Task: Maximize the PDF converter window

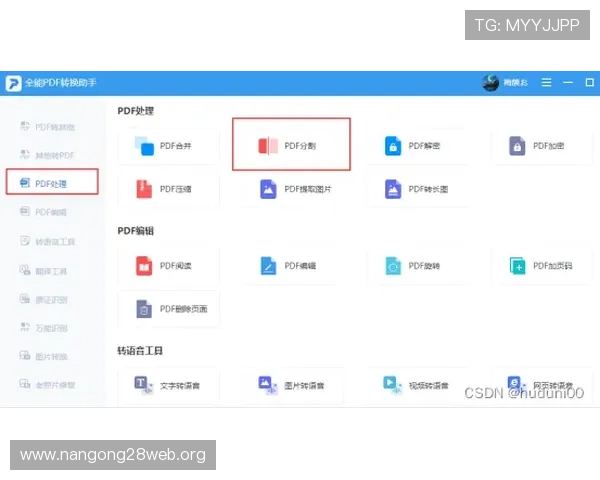Action: 590,82
